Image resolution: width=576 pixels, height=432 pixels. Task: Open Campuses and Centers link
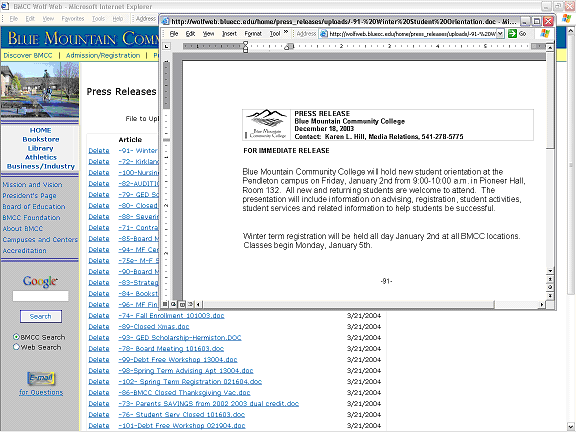click(x=40, y=240)
